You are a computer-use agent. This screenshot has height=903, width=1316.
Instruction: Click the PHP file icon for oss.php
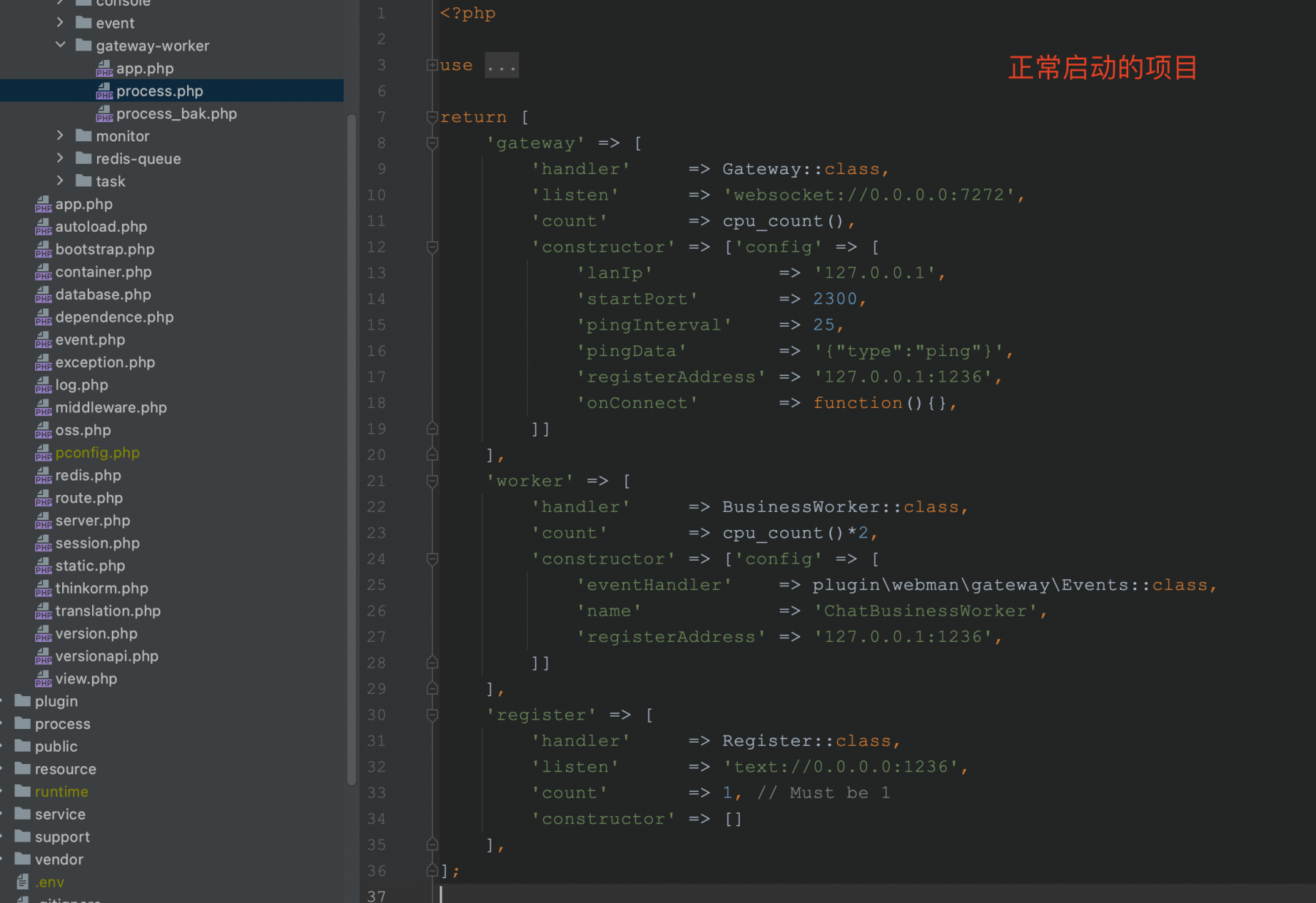click(43, 430)
